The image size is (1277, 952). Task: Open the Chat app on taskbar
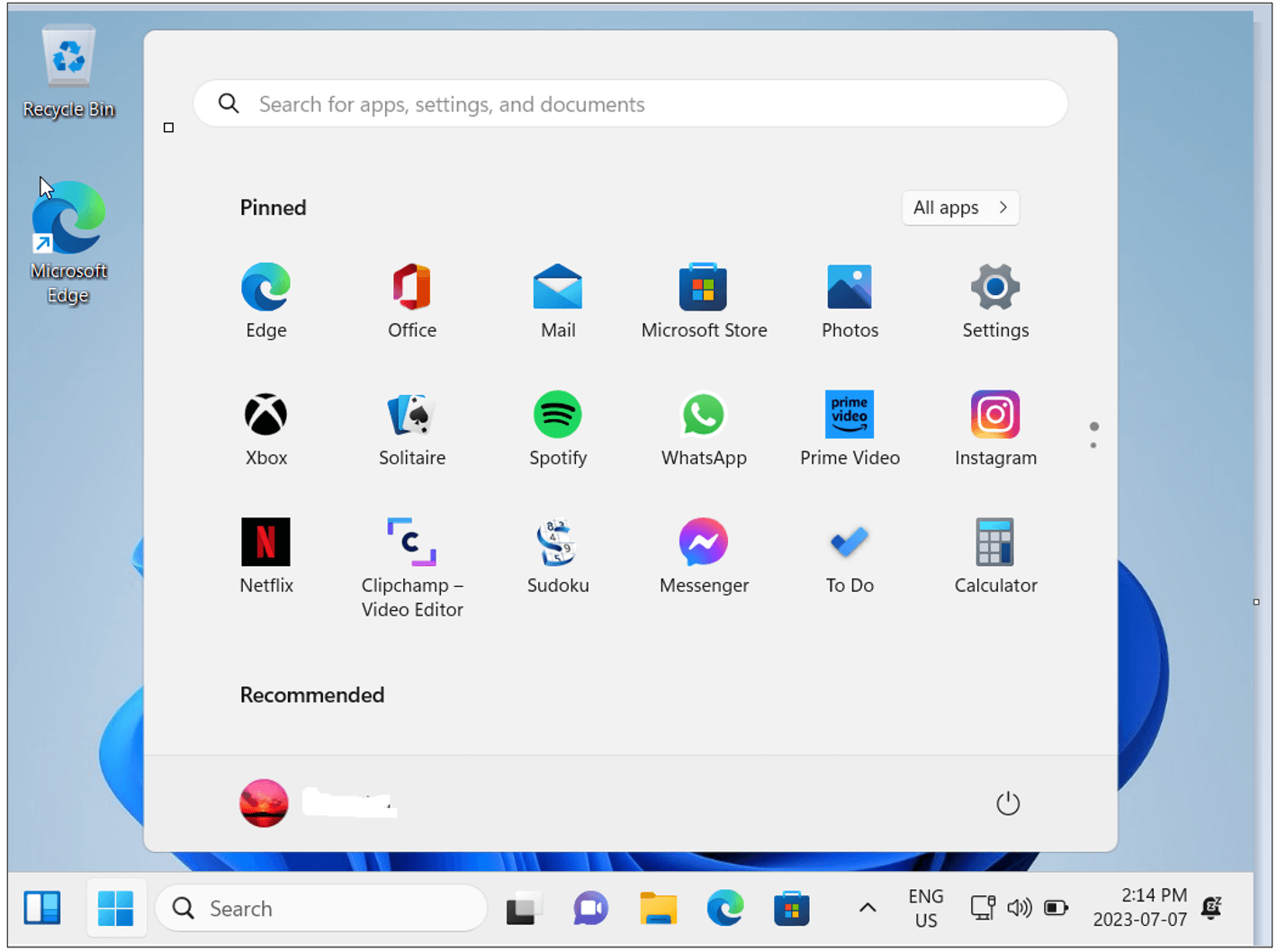(x=590, y=909)
